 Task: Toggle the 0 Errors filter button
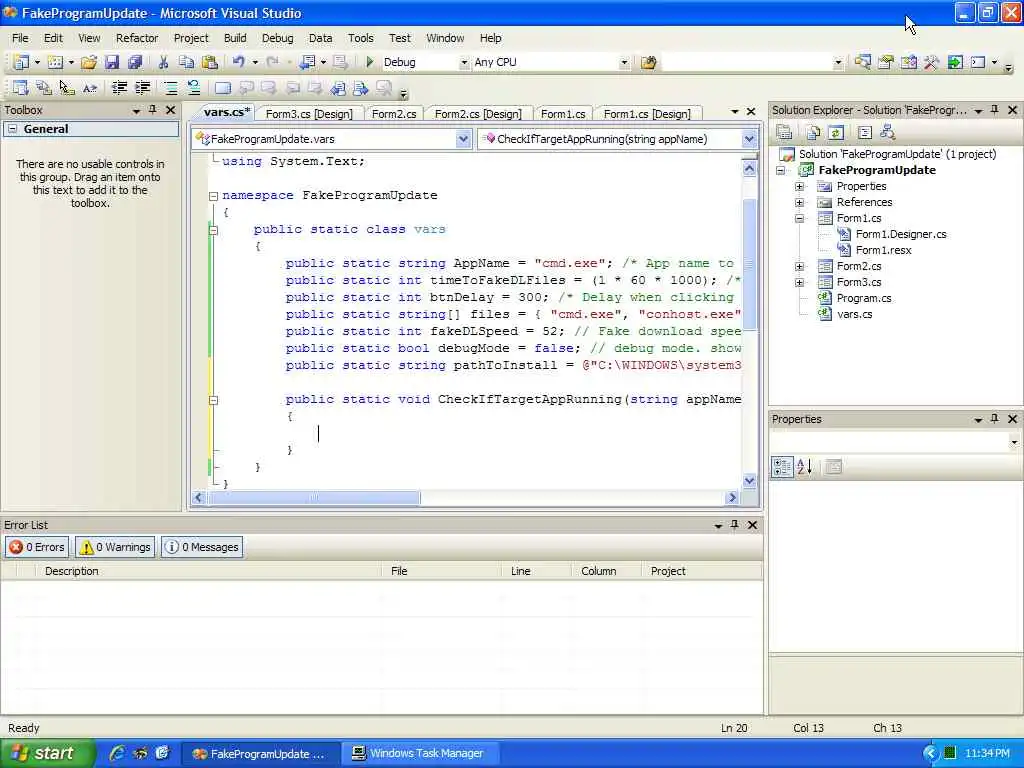(37, 547)
